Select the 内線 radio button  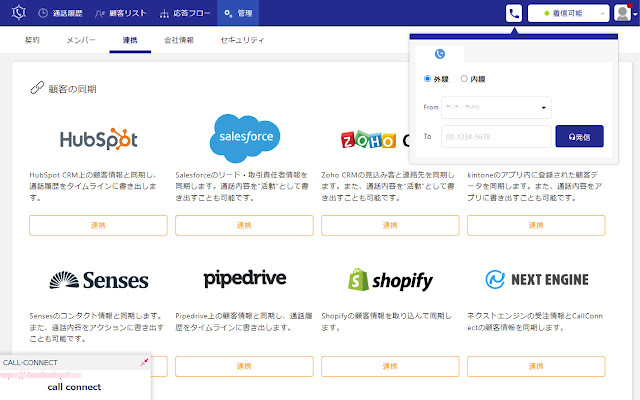(x=464, y=78)
